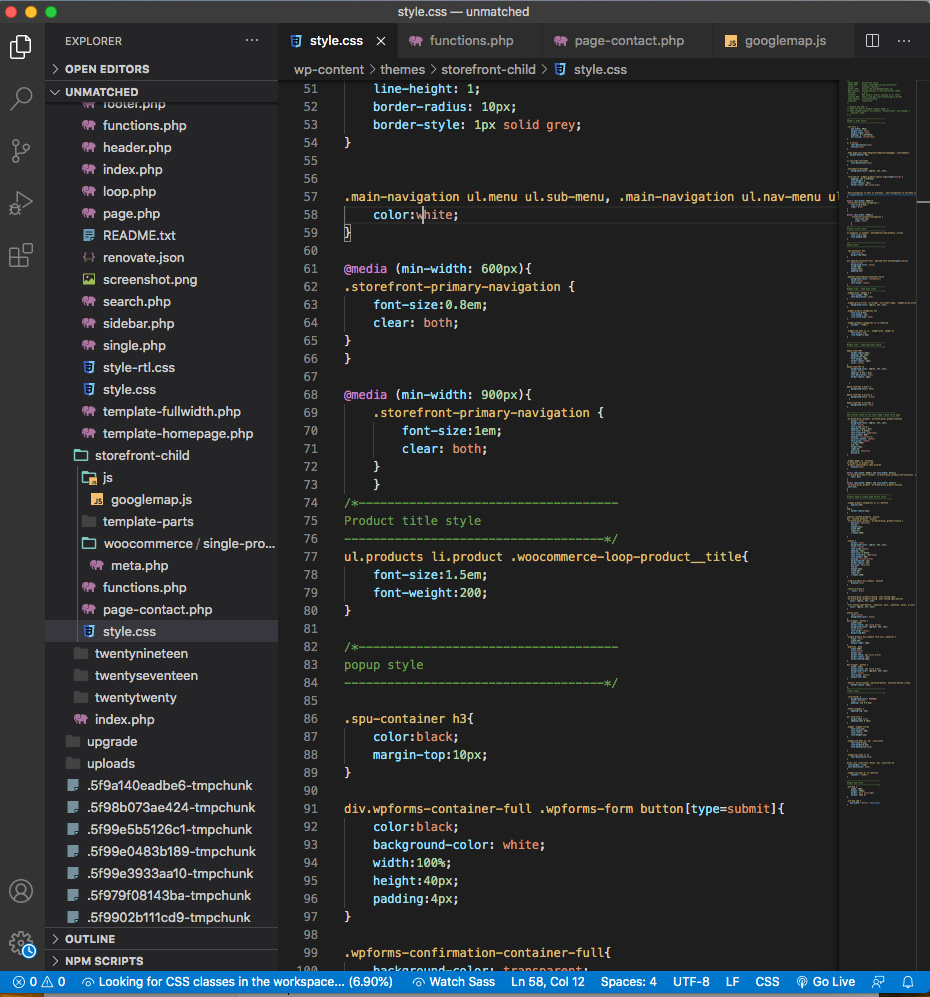Close the style.css editor tab
Image resolution: width=930 pixels, height=997 pixels.
point(381,41)
